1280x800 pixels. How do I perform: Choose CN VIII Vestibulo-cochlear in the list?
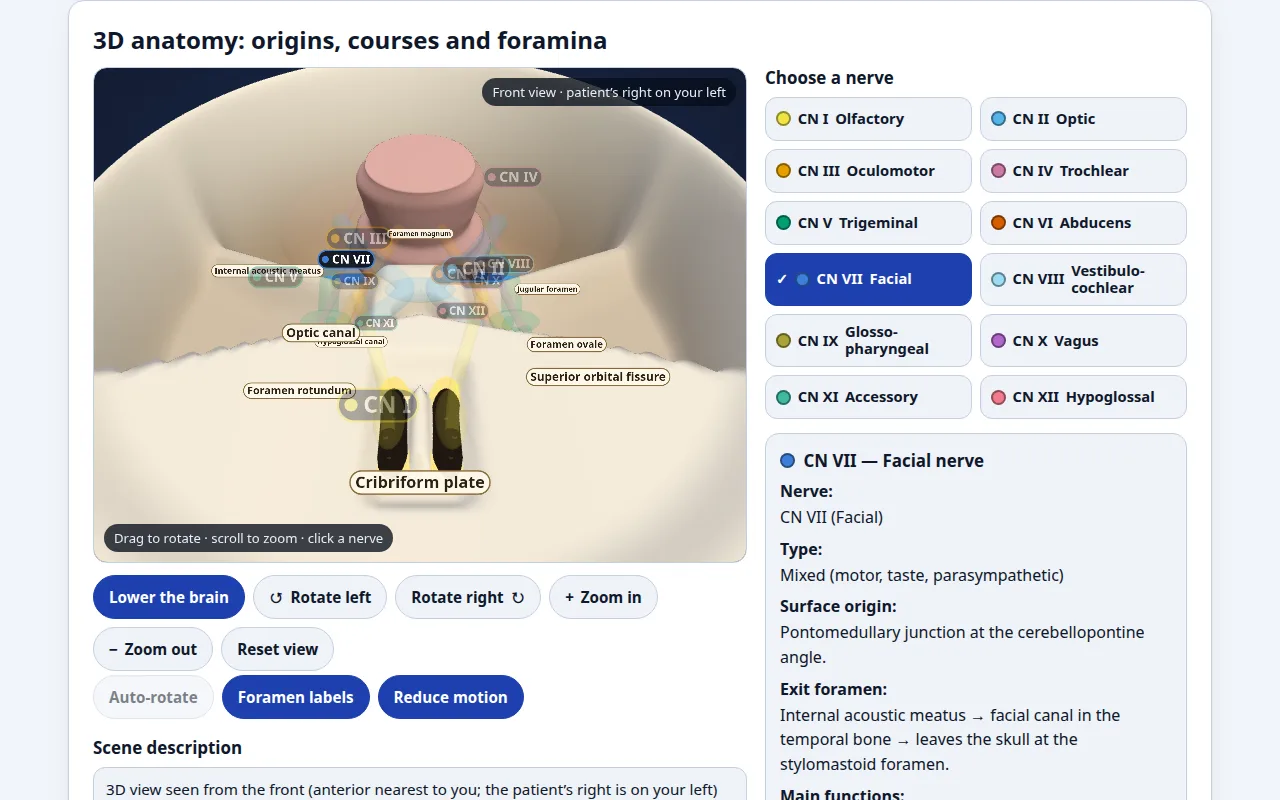[x=1083, y=279]
